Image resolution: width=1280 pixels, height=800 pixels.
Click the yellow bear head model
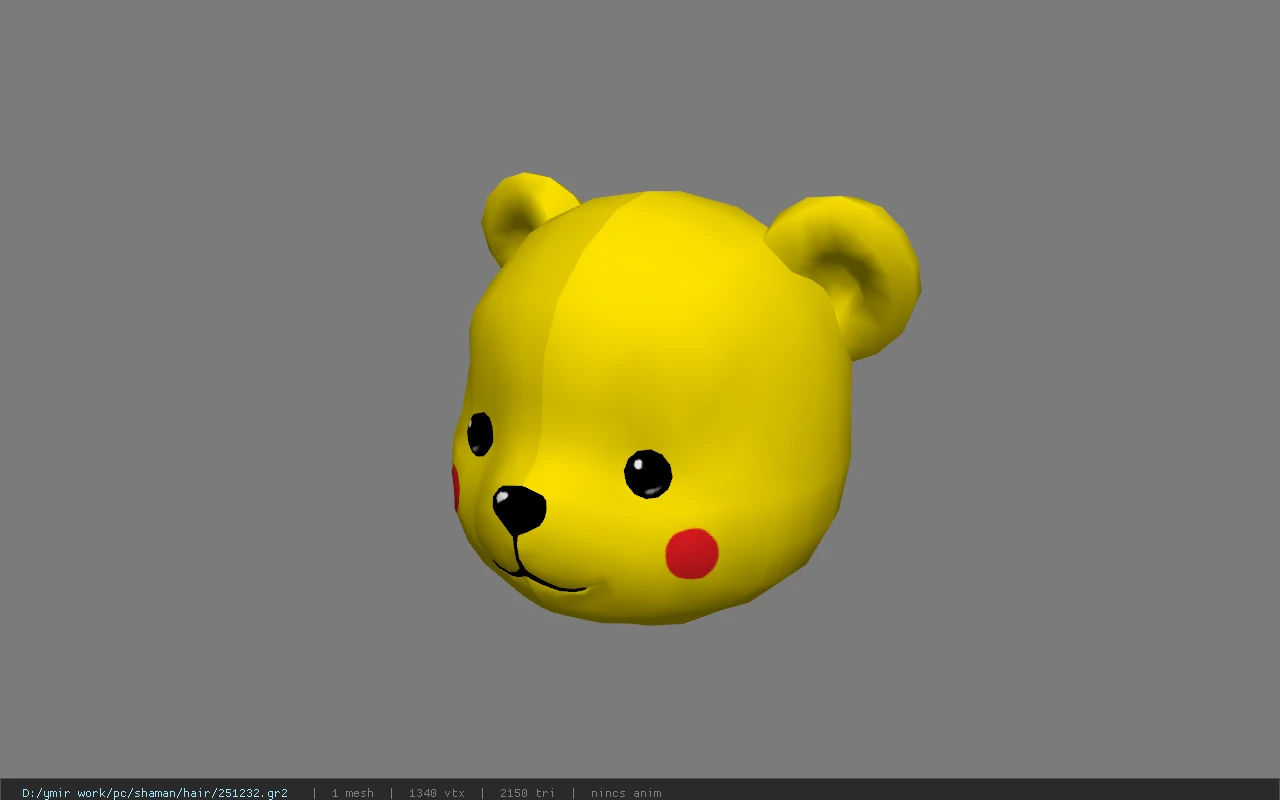(x=685, y=398)
